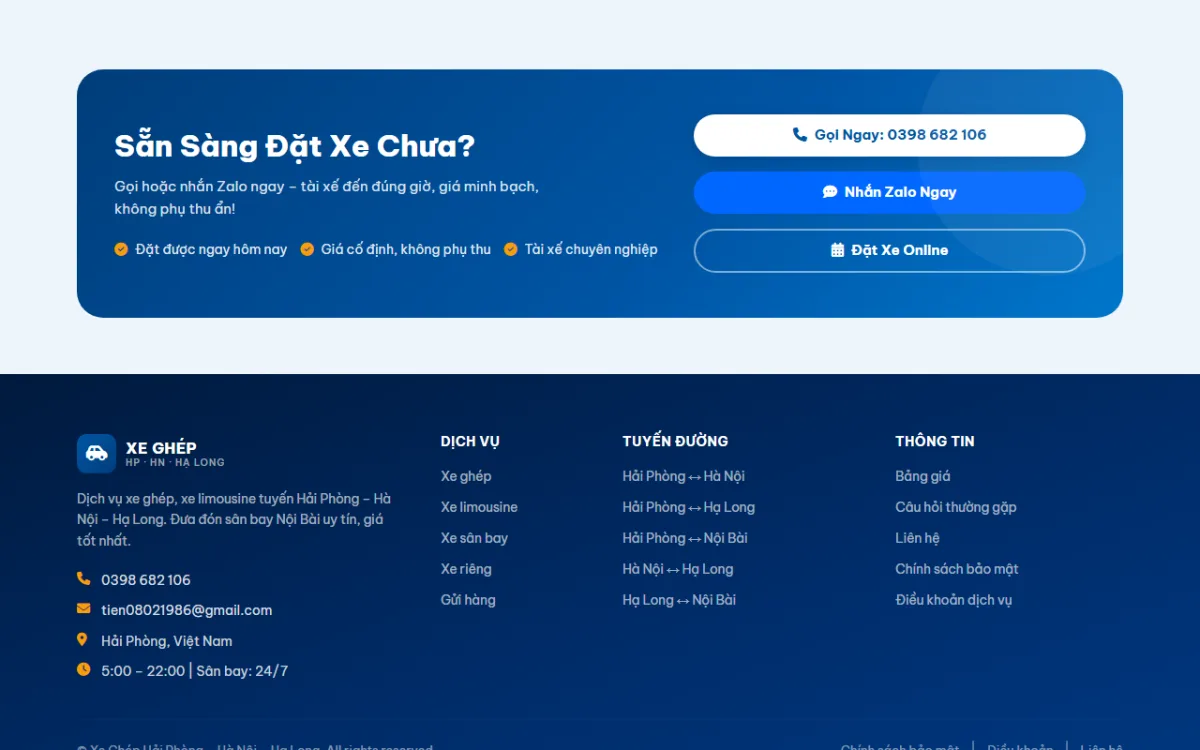The image size is (1200, 750).
Task: Click the checkmark icon beside Đặt được ngay hôm nay
Action: click(121, 249)
